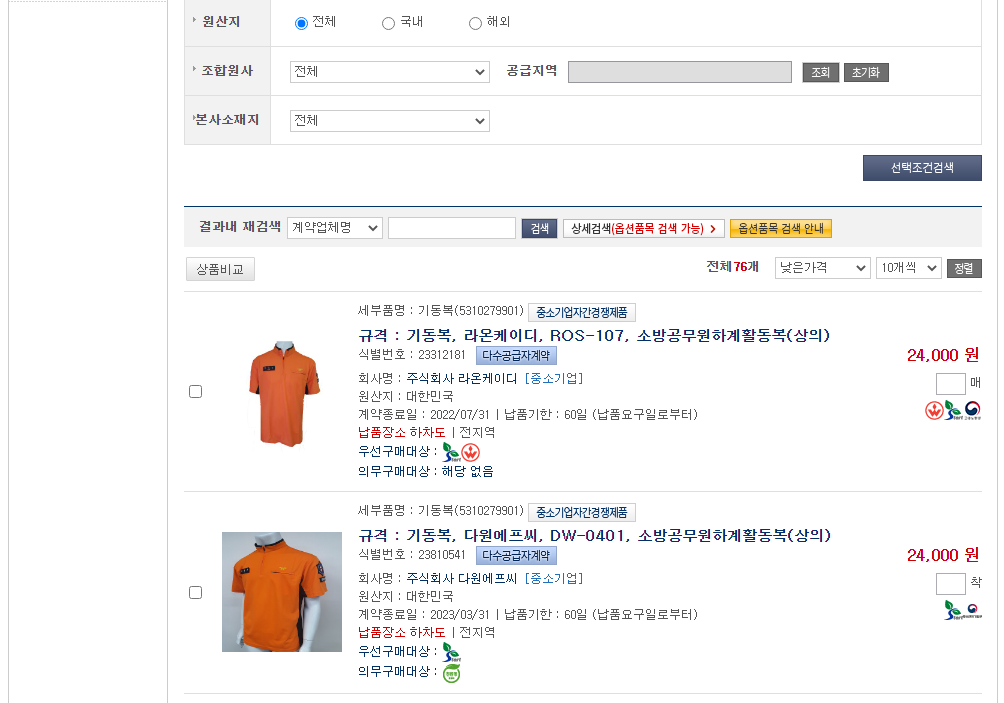
Task: Open 본사소재지 dropdown
Action: pyautogui.click(x=389, y=120)
